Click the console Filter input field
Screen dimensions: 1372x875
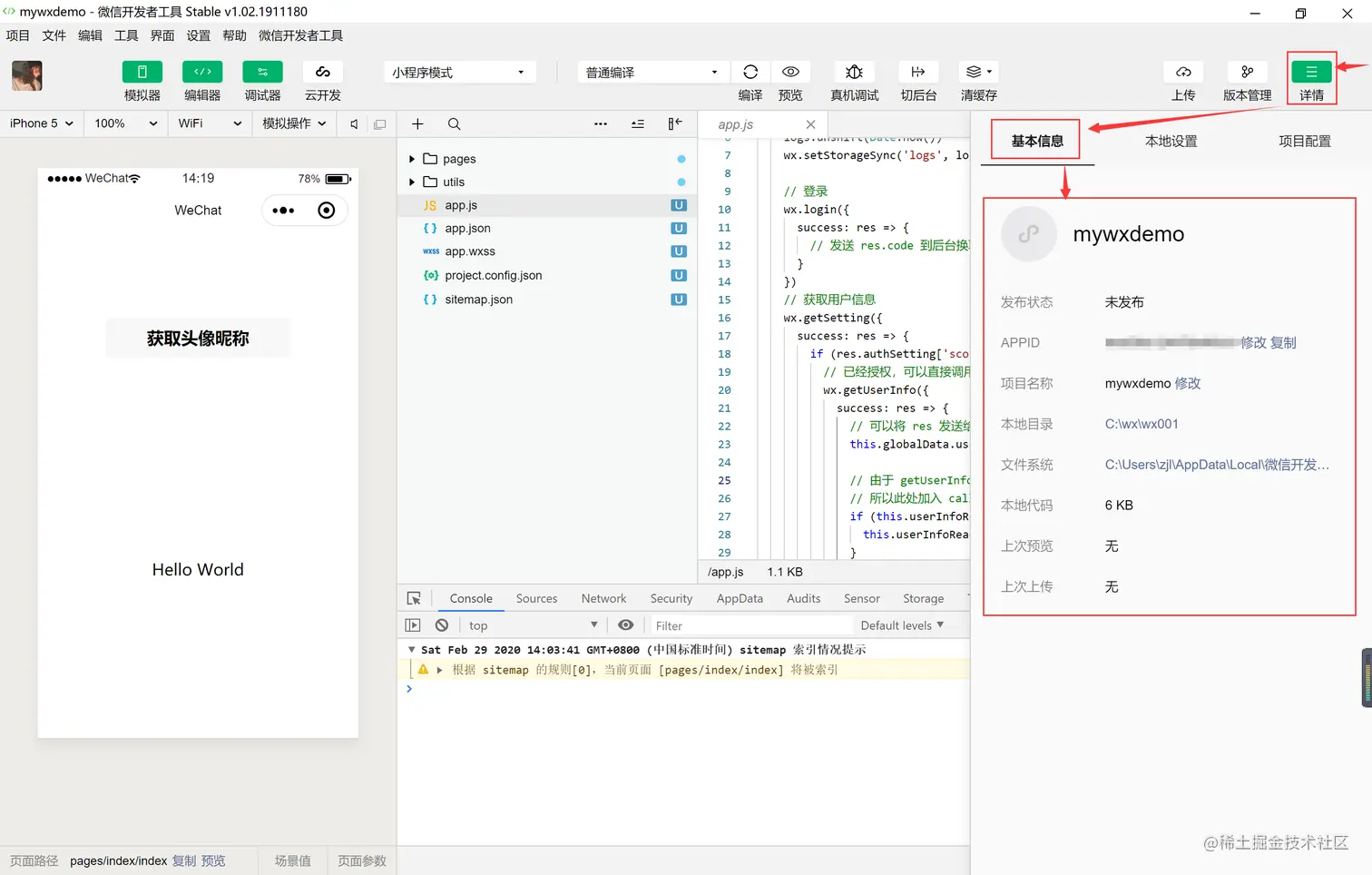coord(751,625)
